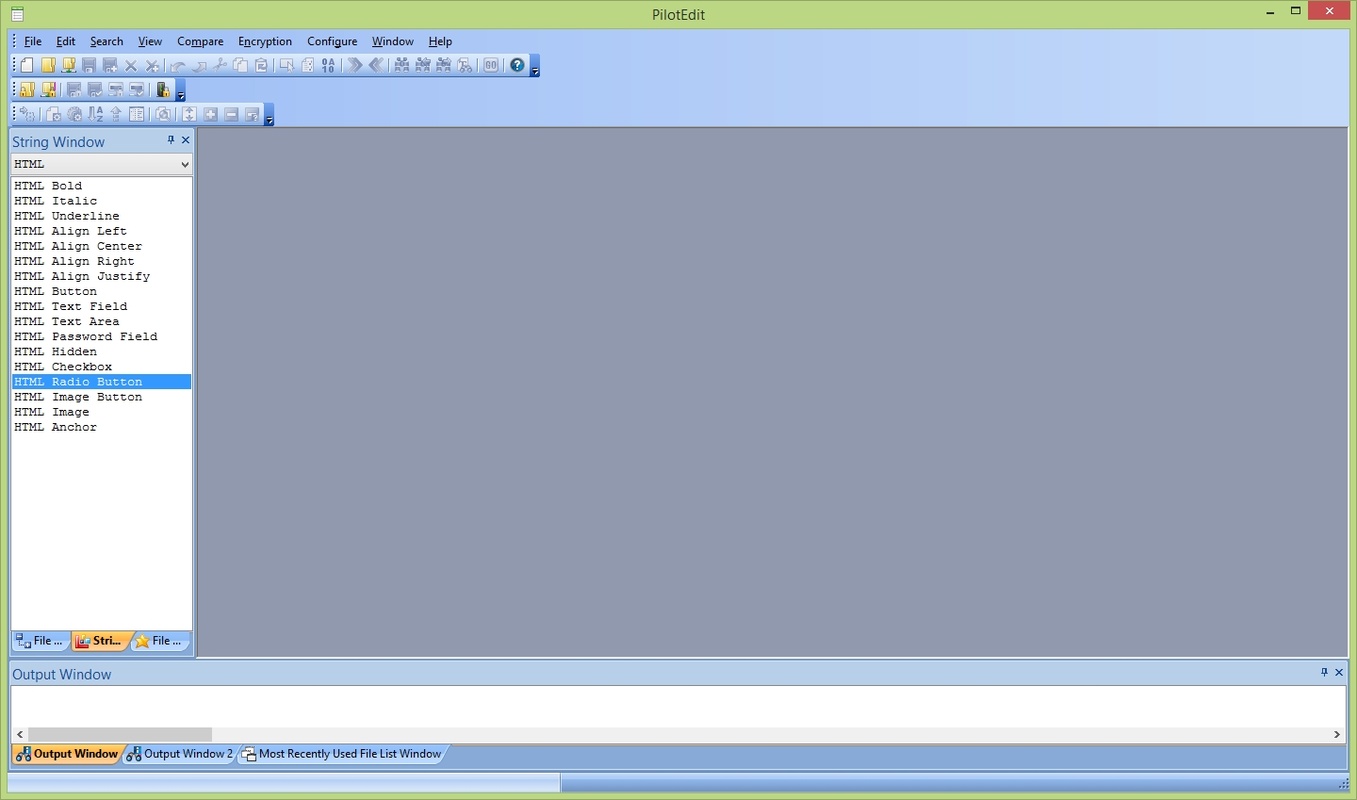Open the File menu
Screen dimensions: 1357x800
[x=33, y=41]
